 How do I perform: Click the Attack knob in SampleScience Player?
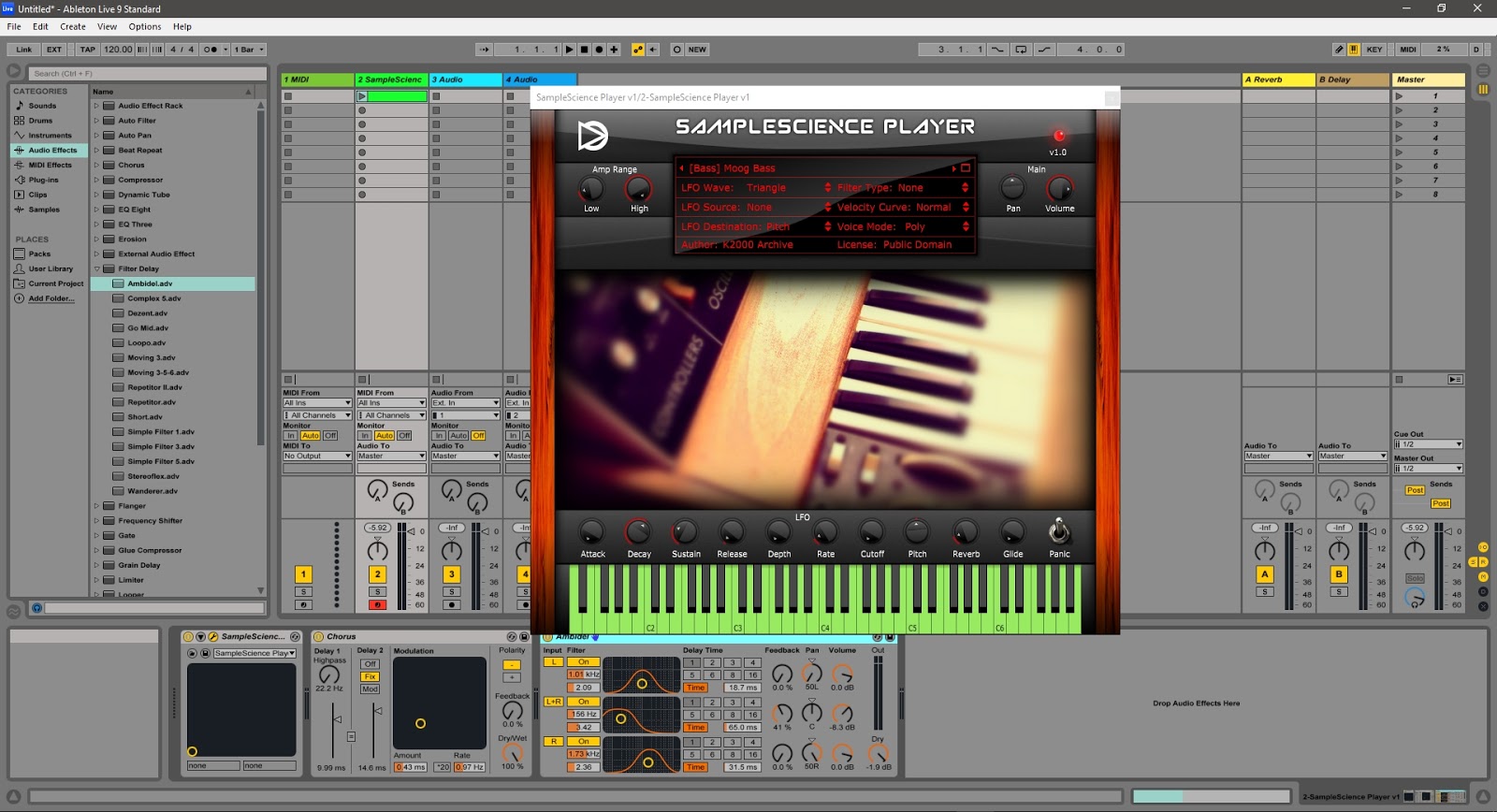pyautogui.click(x=591, y=532)
